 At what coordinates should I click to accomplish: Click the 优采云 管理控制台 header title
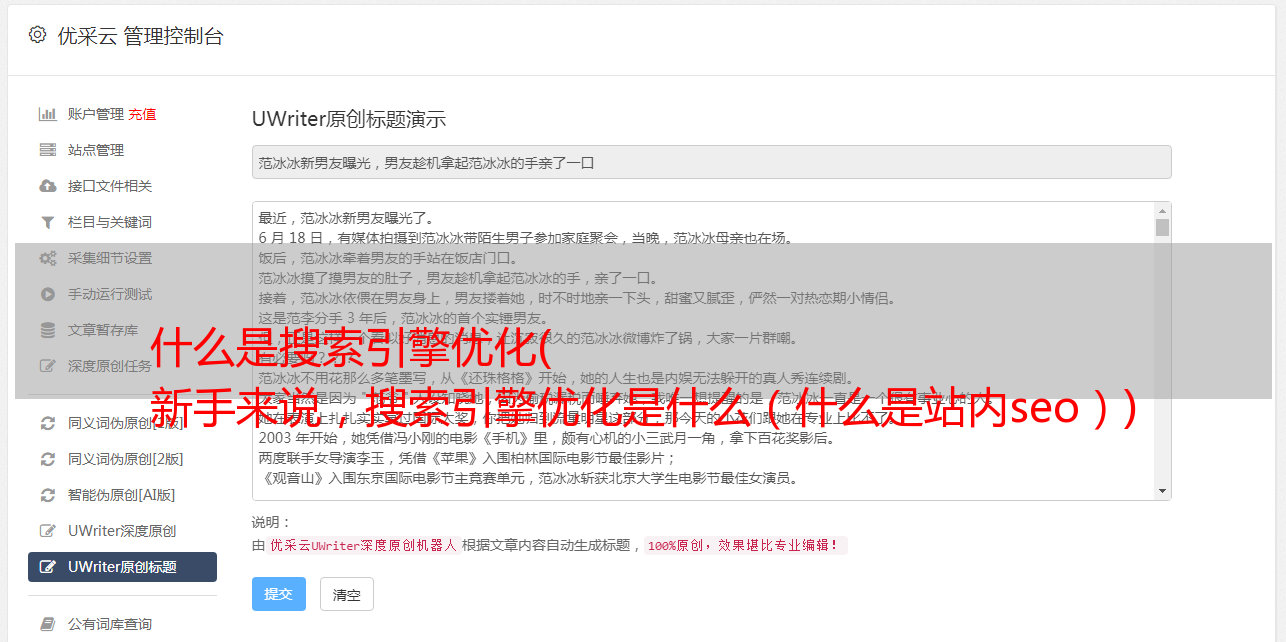pos(140,36)
